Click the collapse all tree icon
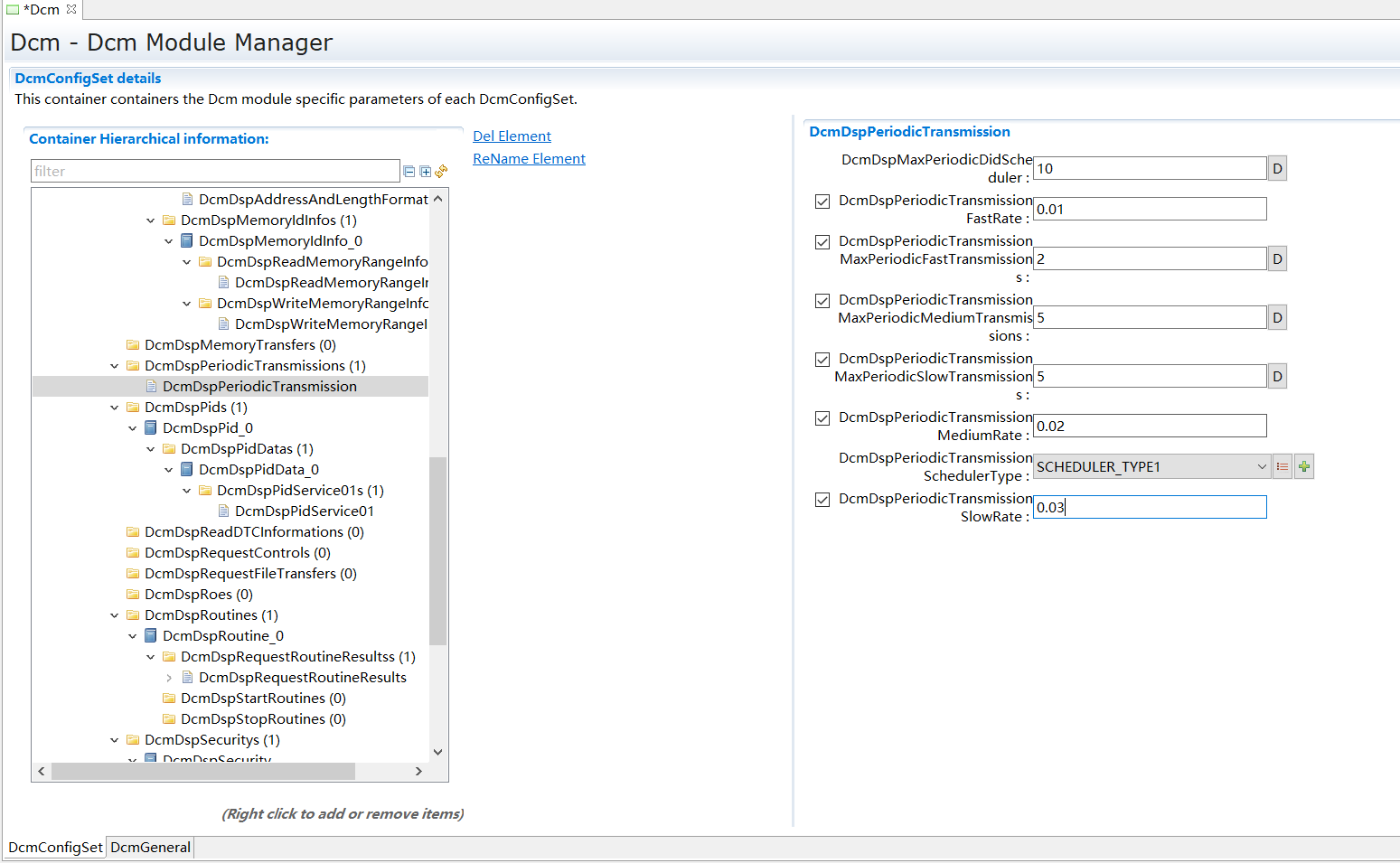This screenshot has width=1400, height=863. [x=409, y=172]
